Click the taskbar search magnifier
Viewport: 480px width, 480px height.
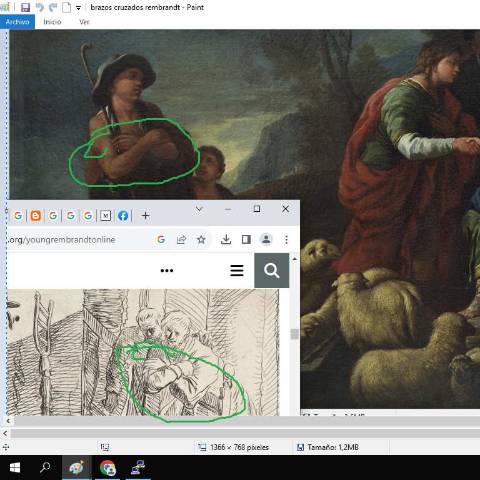pyautogui.click(x=45, y=467)
